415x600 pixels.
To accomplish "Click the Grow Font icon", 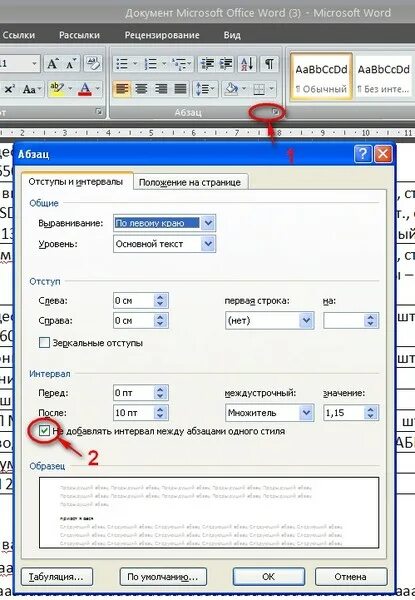I will [53, 64].
